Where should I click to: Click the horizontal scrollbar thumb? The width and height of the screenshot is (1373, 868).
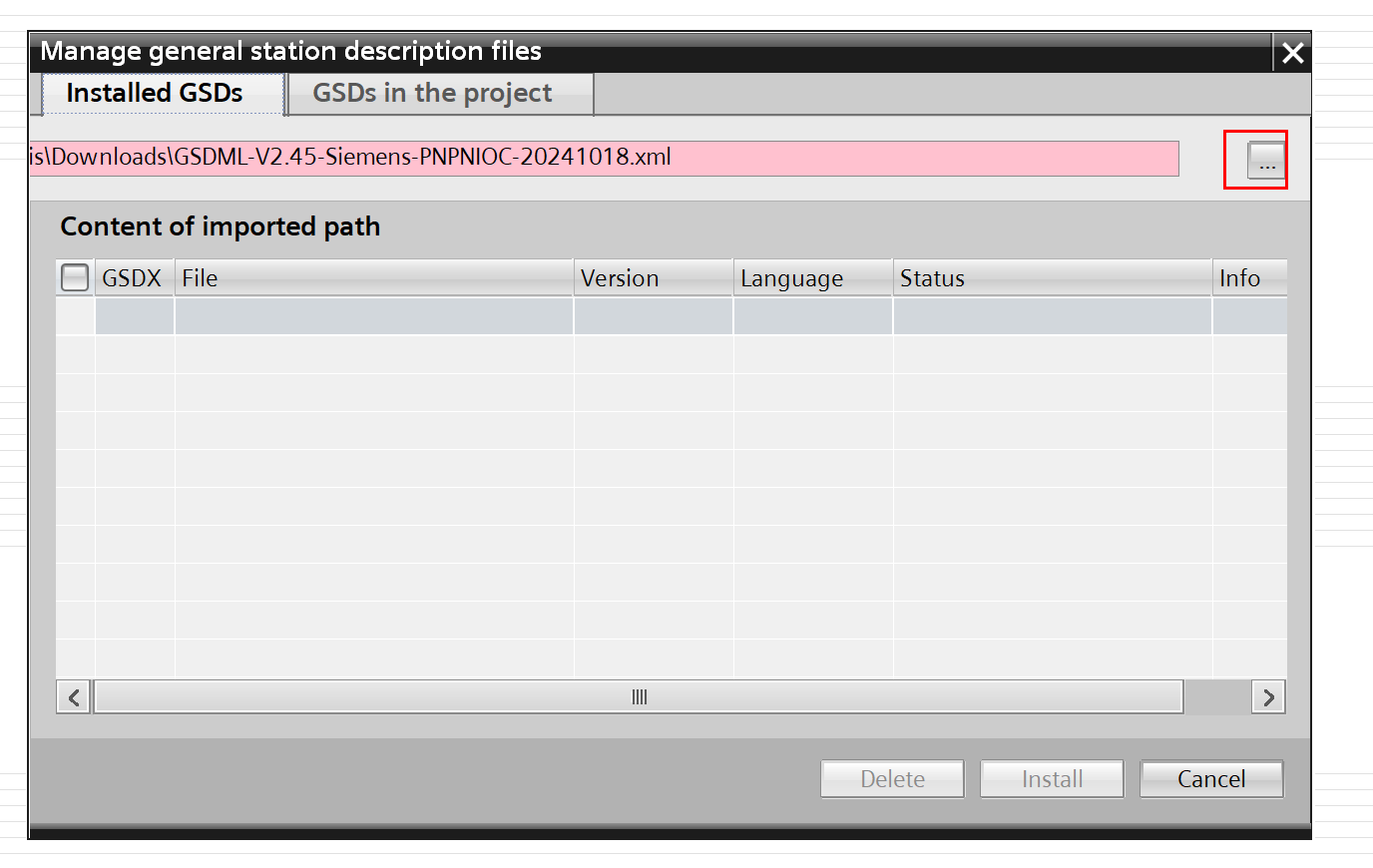point(639,696)
